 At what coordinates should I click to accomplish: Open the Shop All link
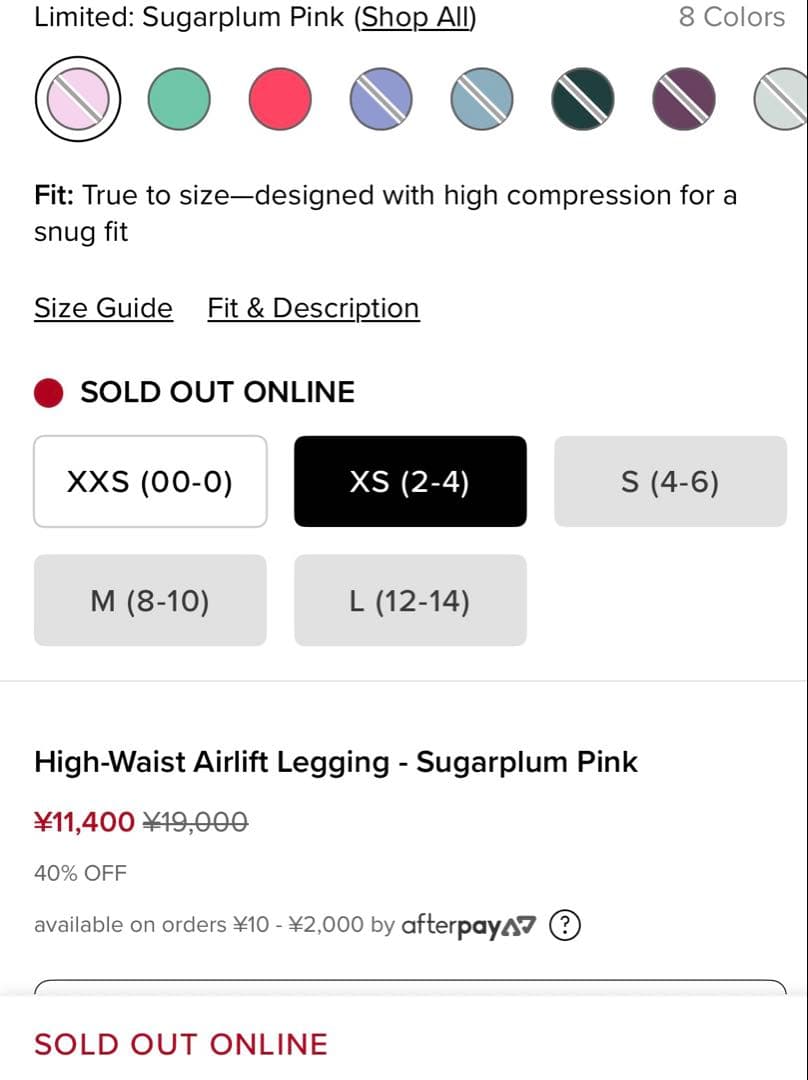coord(416,17)
